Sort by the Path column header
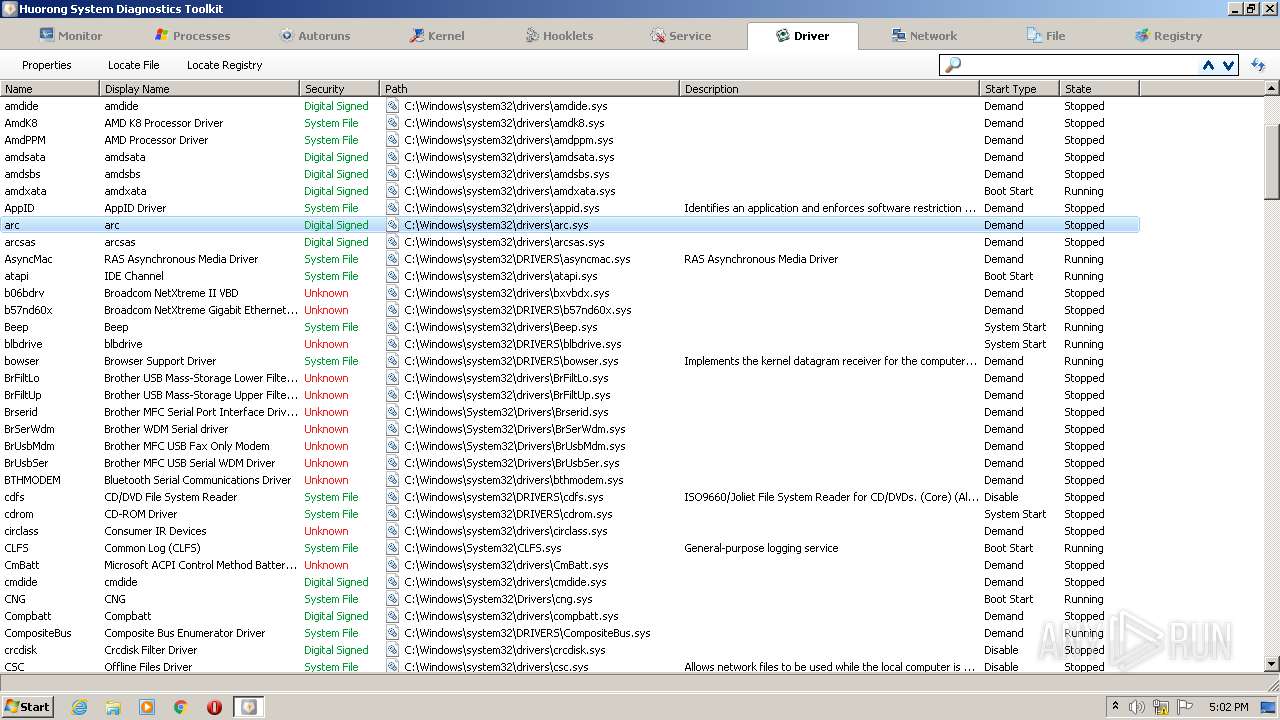The height and width of the screenshot is (720, 1280). pyautogui.click(x=530, y=89)
